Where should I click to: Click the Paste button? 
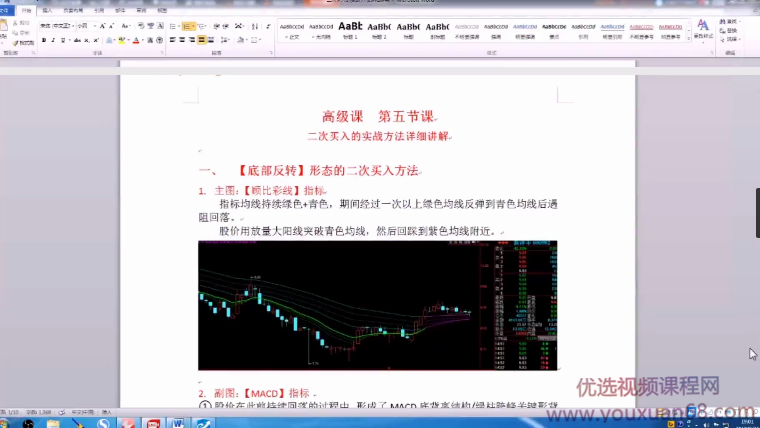point(4,30)
